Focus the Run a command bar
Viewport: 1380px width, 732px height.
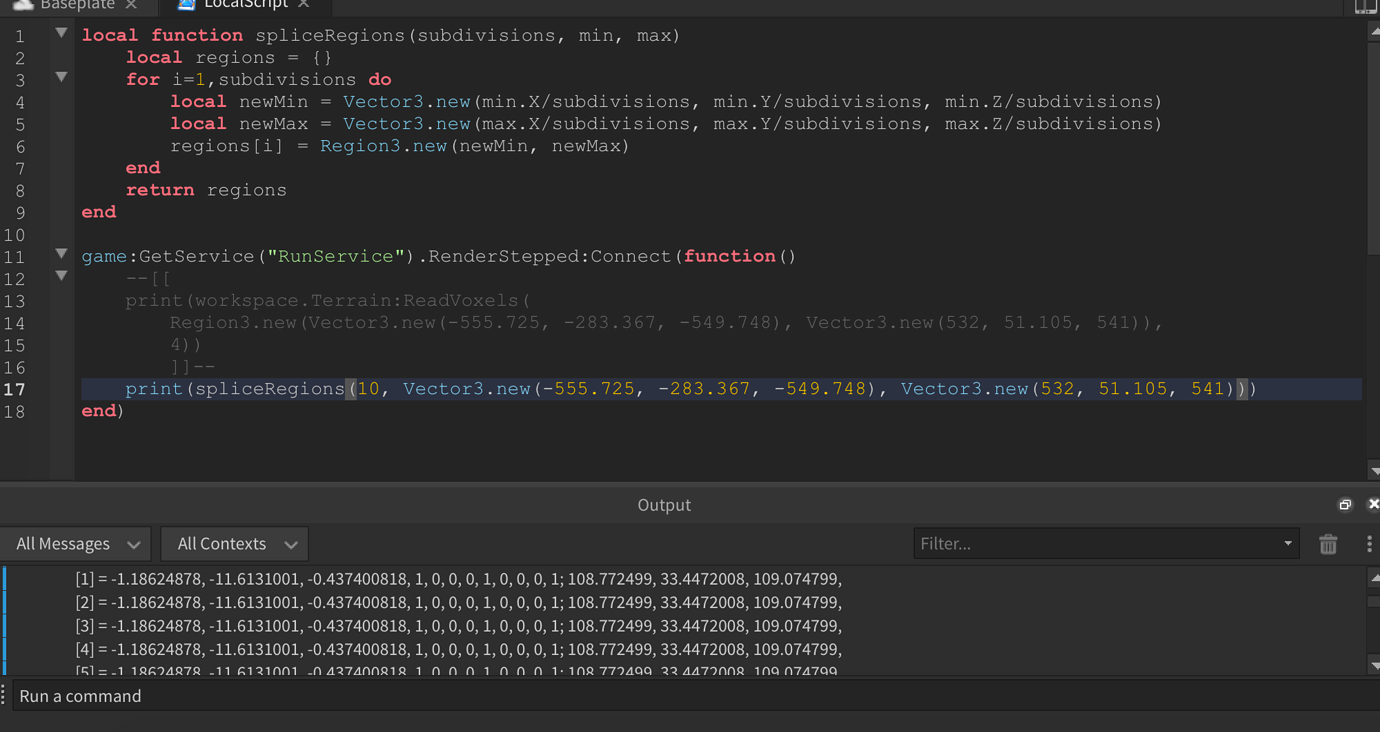click(690, 696)
